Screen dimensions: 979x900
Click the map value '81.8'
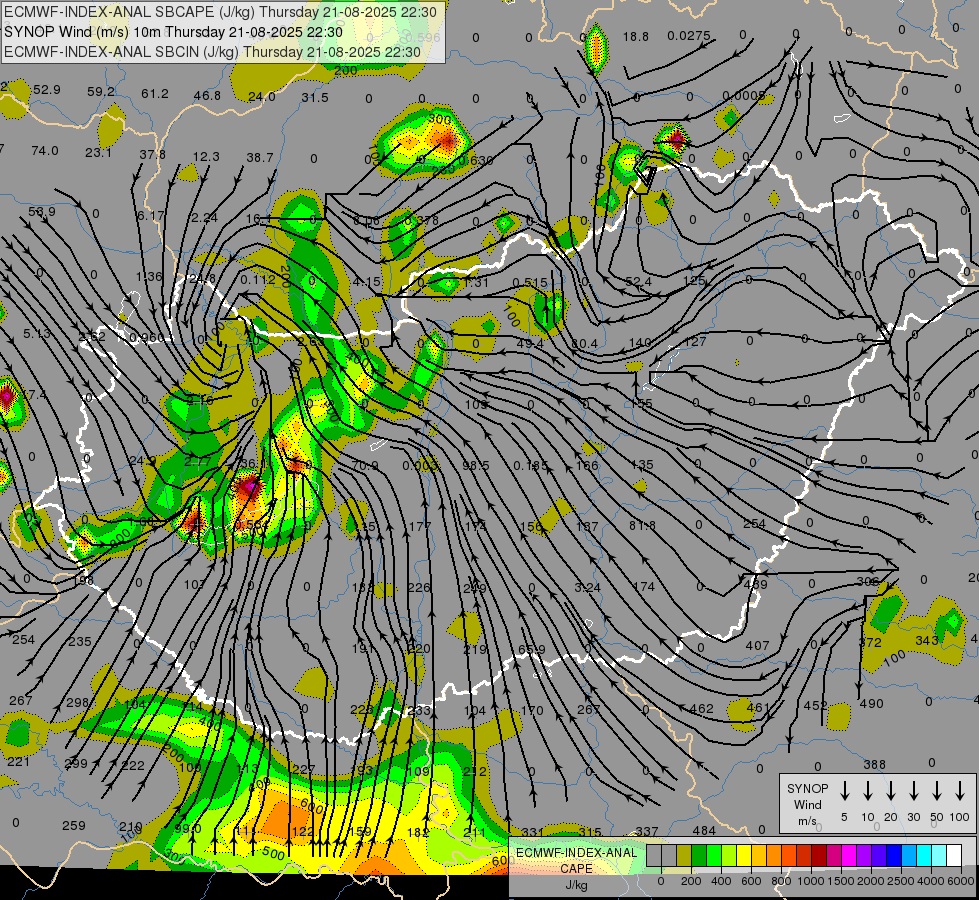pos(642,525)
